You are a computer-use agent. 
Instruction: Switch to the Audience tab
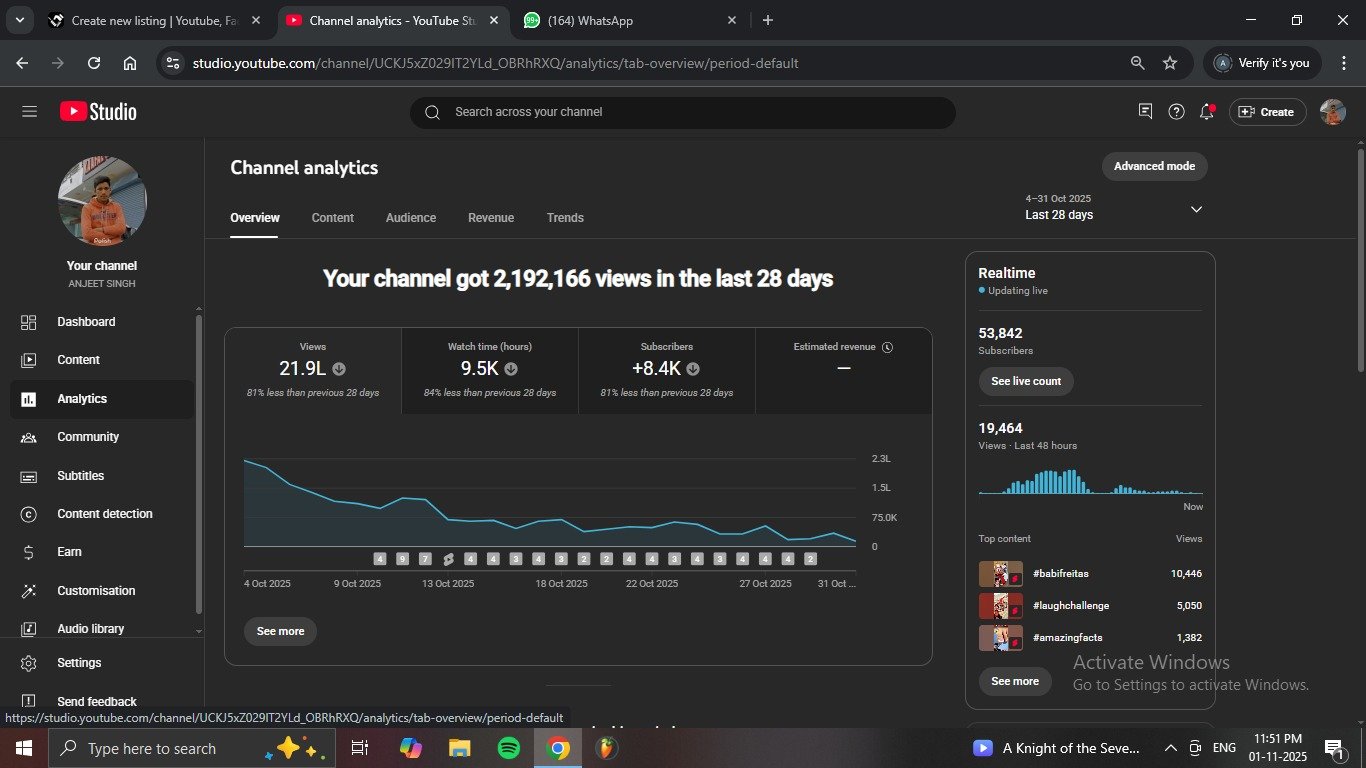click(x=411, y=218)
